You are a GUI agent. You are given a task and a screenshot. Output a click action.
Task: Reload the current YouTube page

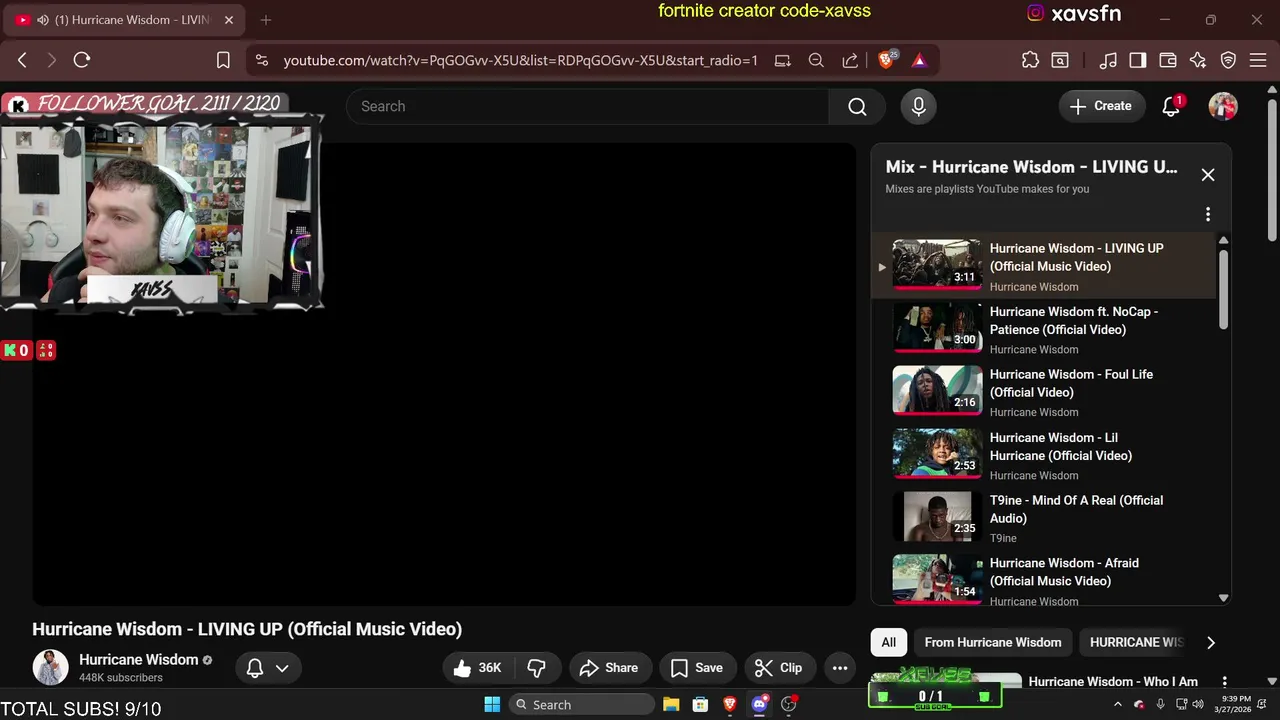coord(82,60)
